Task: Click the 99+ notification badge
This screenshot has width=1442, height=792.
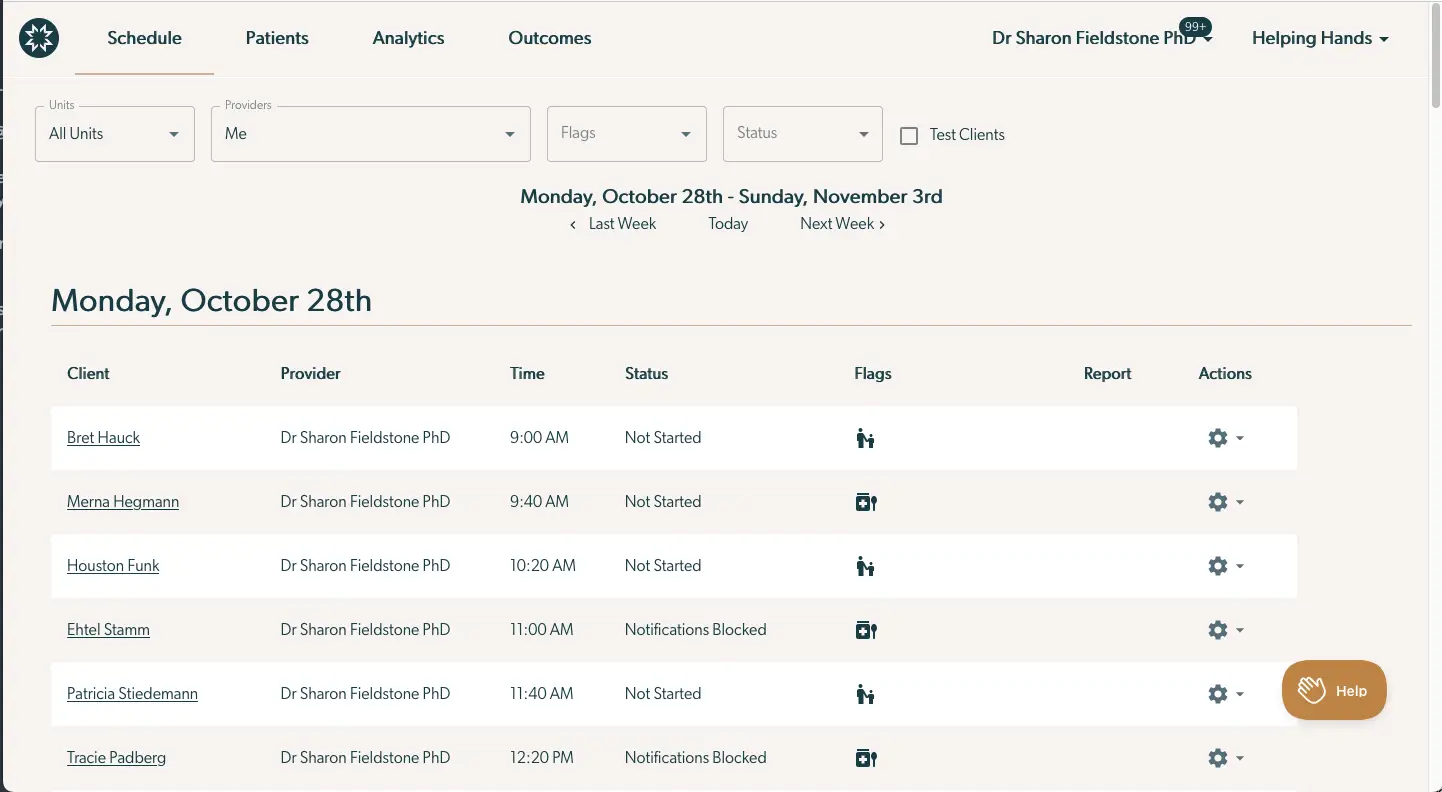Action: 1193,27
